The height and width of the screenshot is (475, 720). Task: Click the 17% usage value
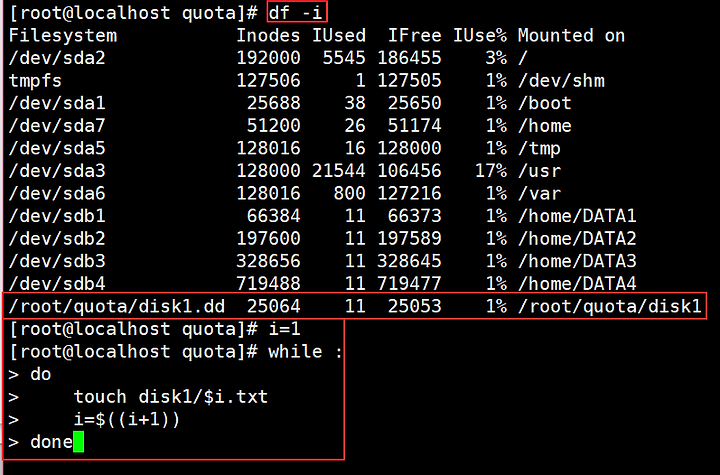(x=491, y=170)
